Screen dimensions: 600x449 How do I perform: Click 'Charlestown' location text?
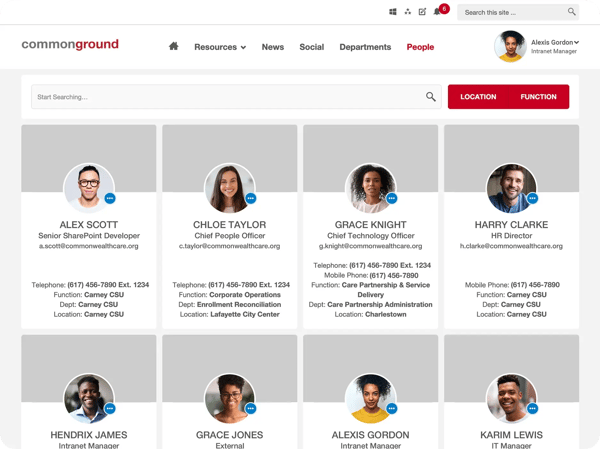pos(386,315)
